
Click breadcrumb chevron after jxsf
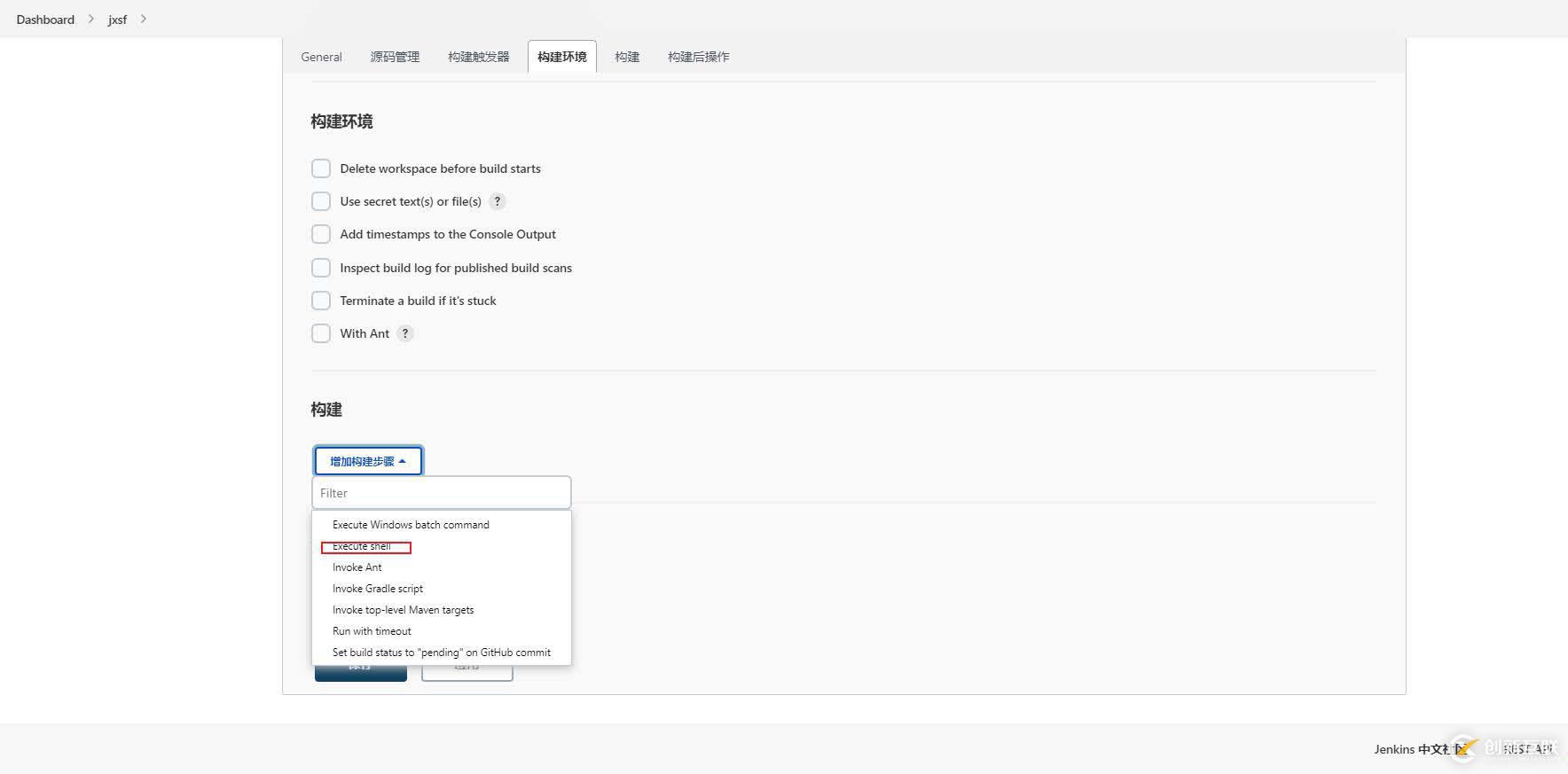point(144,19)
